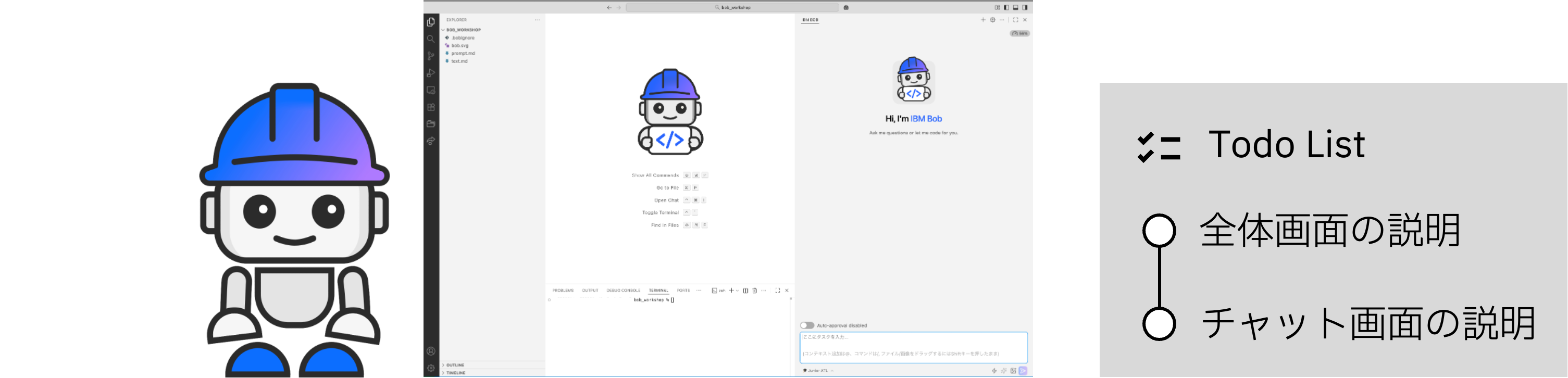Open IBM Bob panel more actions
This screenshot has width=1568, height=378.
point(1002,20)
